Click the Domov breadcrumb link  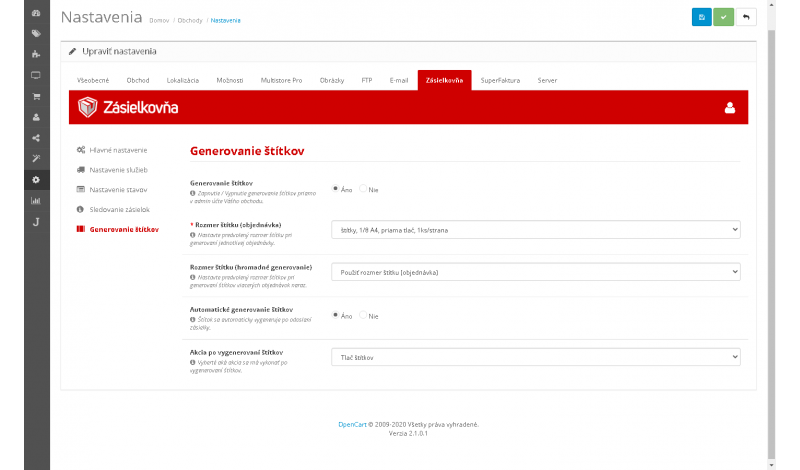[x=159, y=20]
